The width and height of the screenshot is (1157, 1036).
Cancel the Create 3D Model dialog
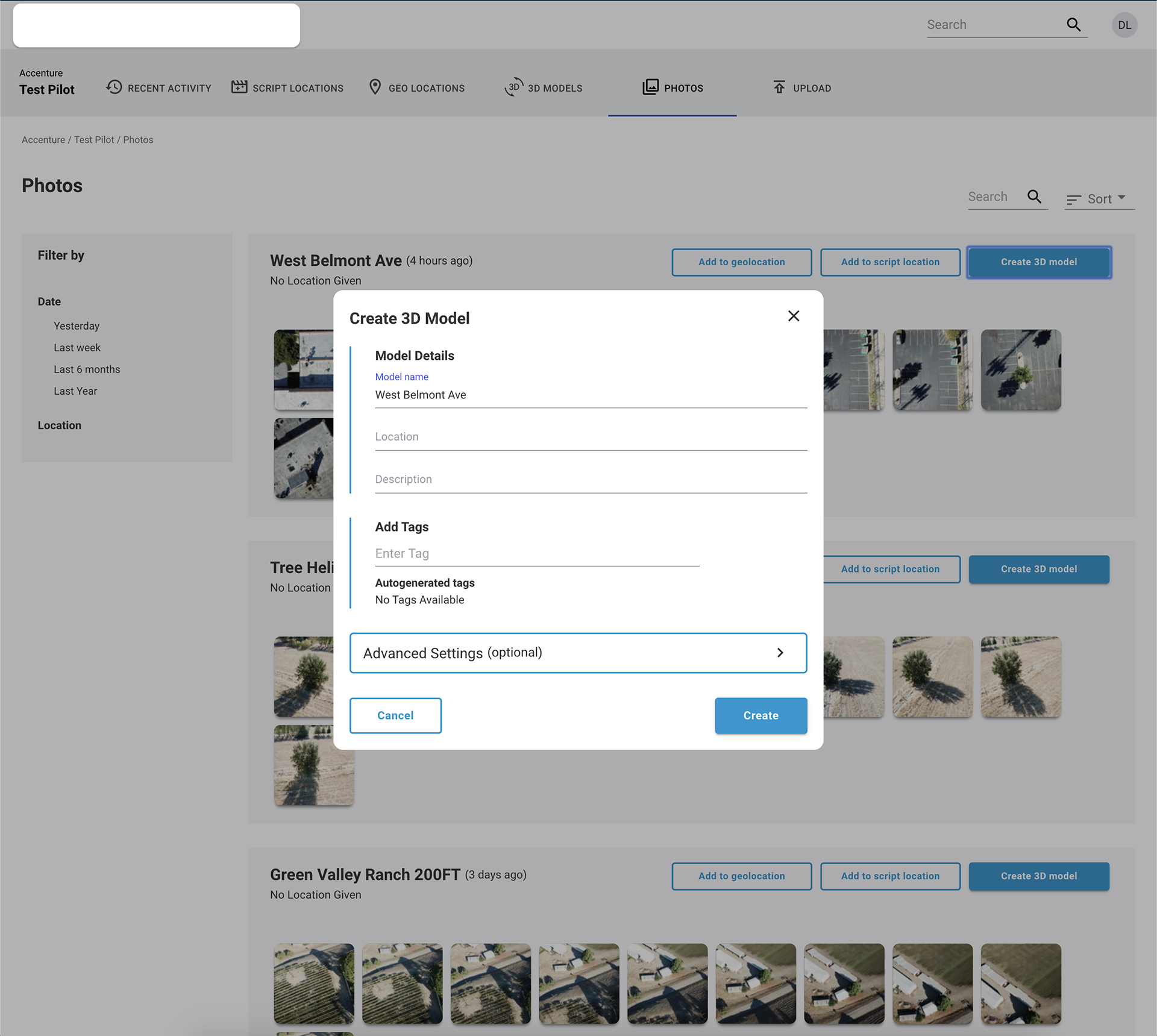pos(395,715)
